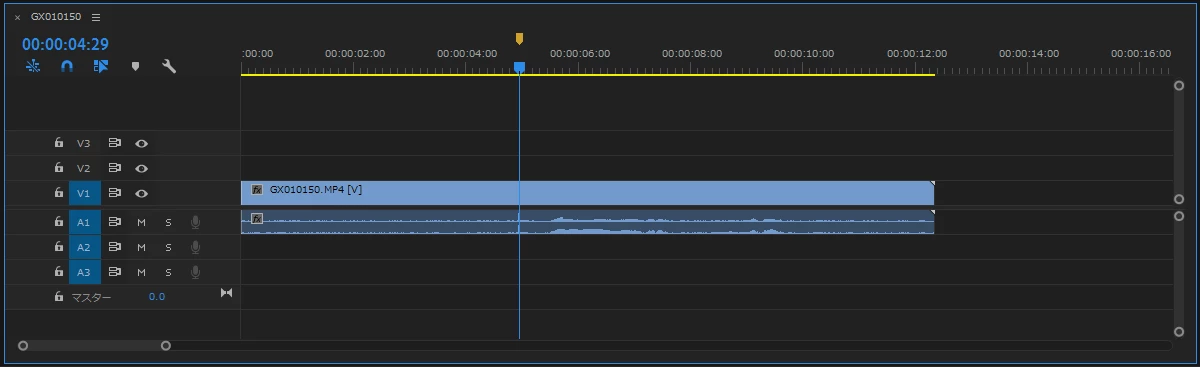Click audio tracks scrollbar top handle
The width and height of the screenshot is (1200, 367).
1179,215
